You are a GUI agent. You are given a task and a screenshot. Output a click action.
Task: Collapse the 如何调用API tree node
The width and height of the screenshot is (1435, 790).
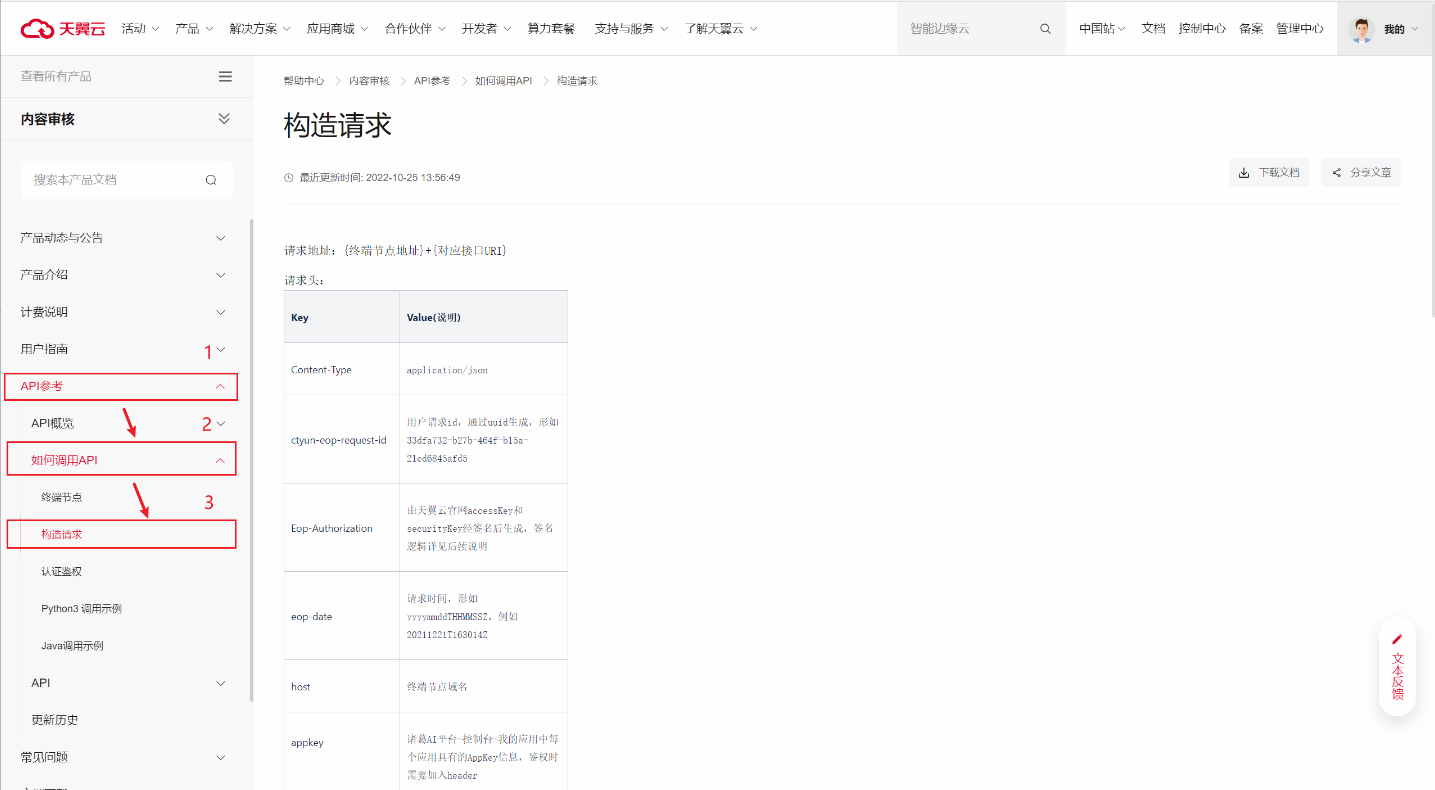coord(220,460)
